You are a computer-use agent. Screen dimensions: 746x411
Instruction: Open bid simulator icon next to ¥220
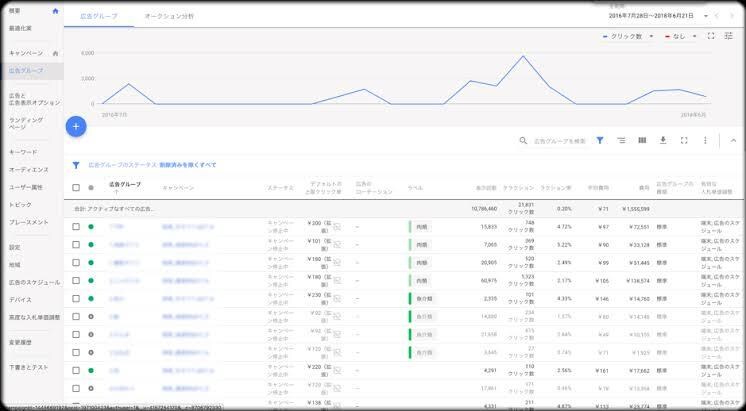coord(337,371)
